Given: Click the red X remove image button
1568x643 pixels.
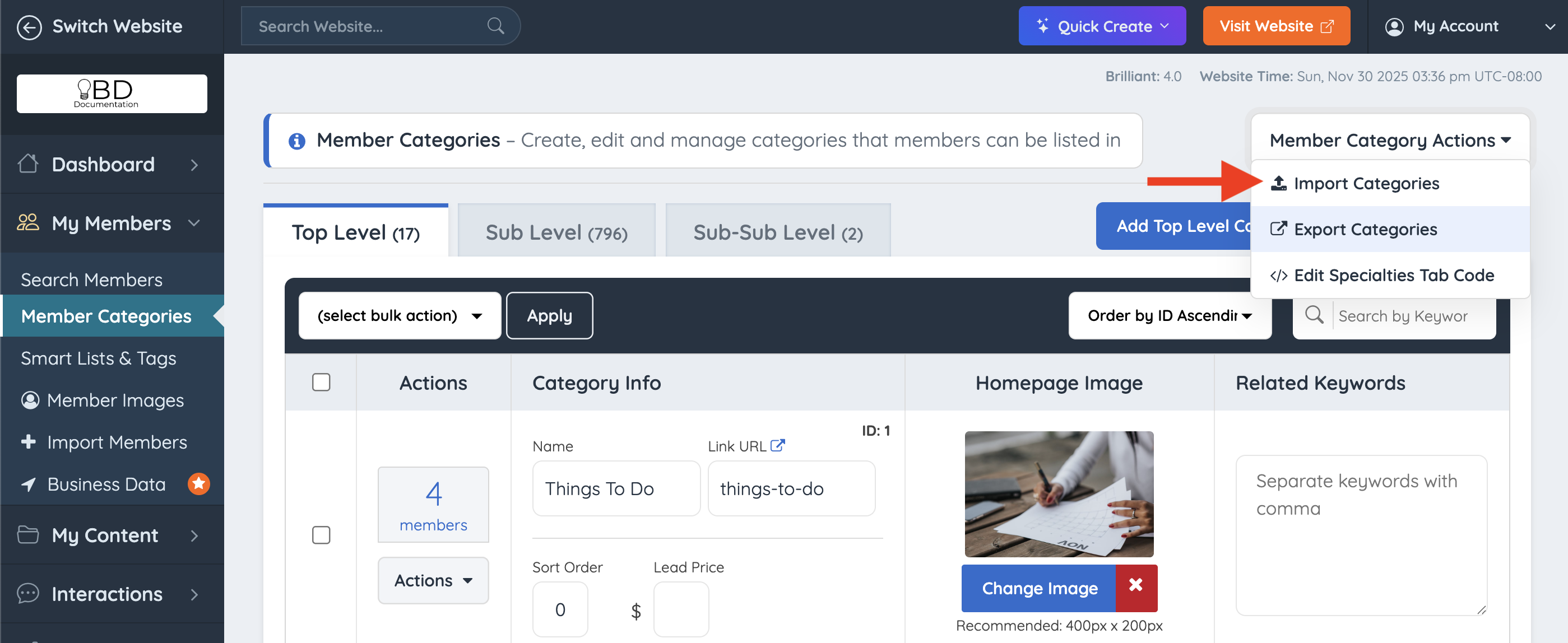Looking at the screenshot, I should tap(1135, 586).
